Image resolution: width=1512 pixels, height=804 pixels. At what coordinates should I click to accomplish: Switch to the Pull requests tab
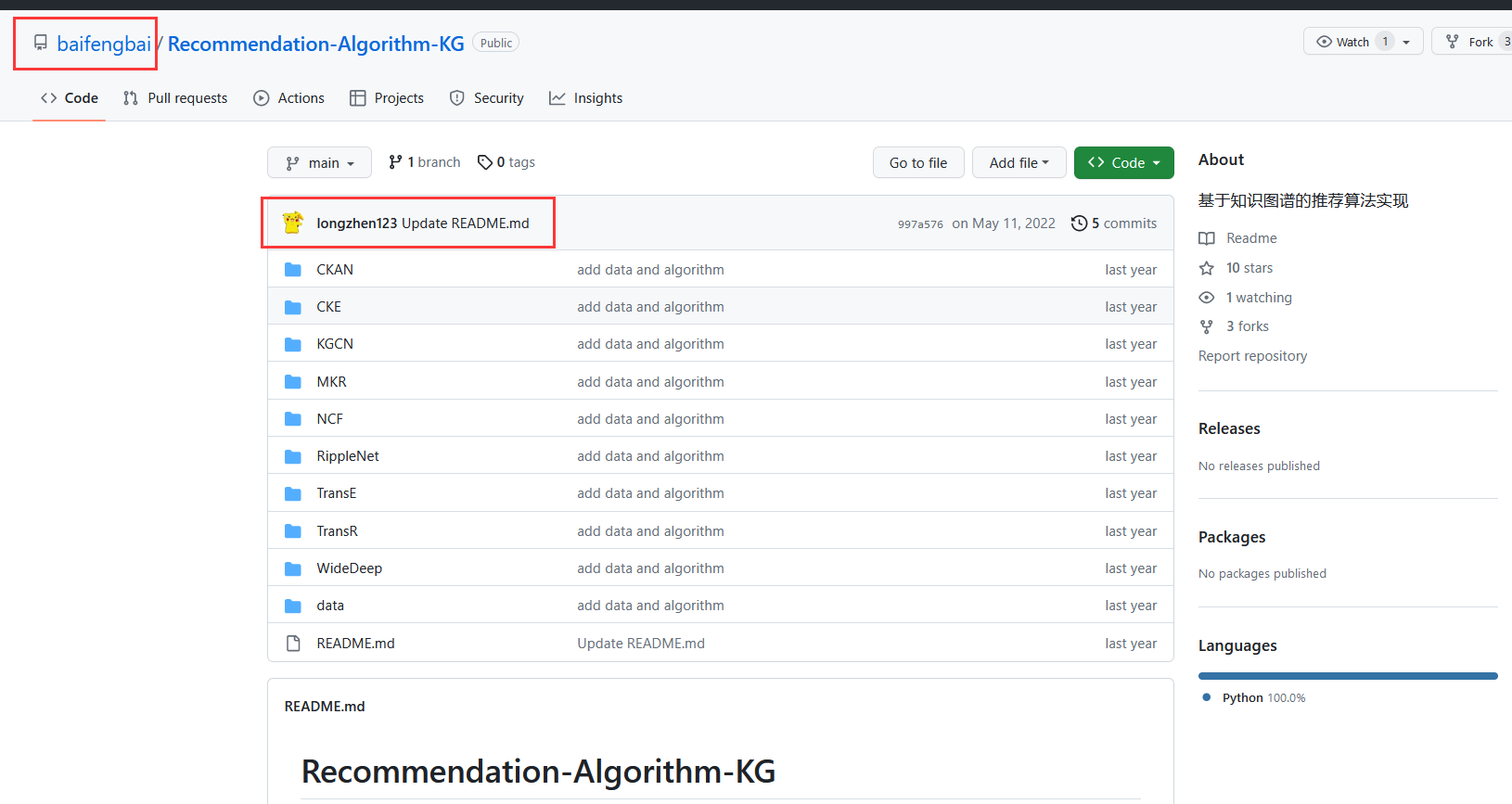click(175, 98)
